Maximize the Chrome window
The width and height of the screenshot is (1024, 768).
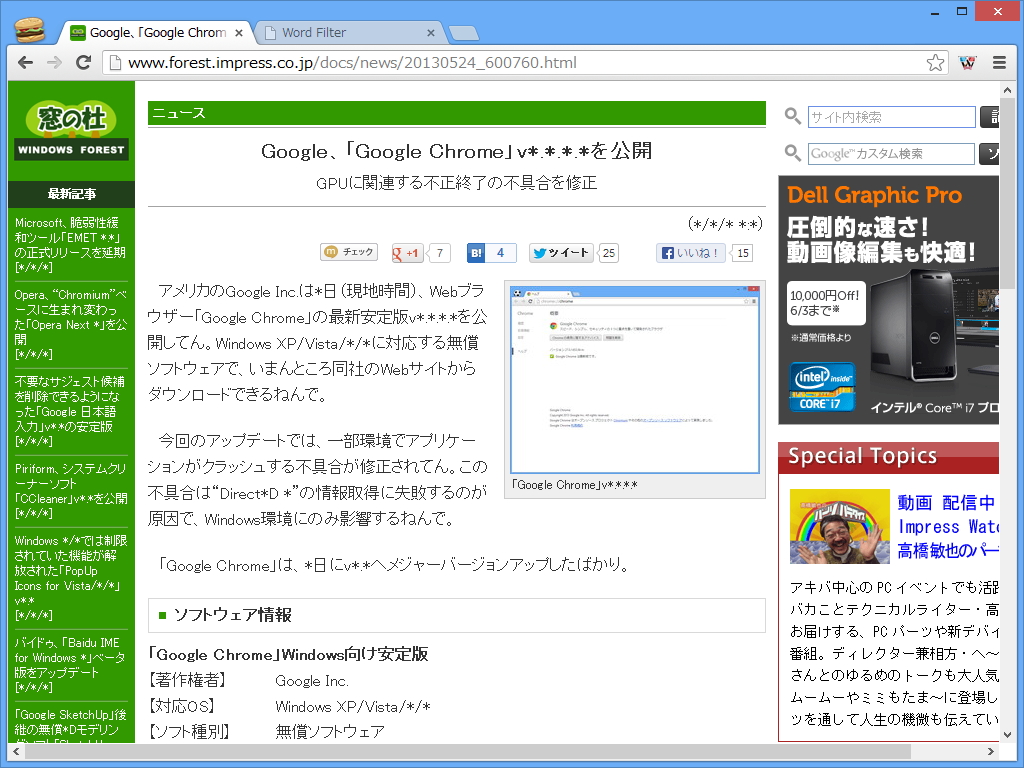coord(962,12)
